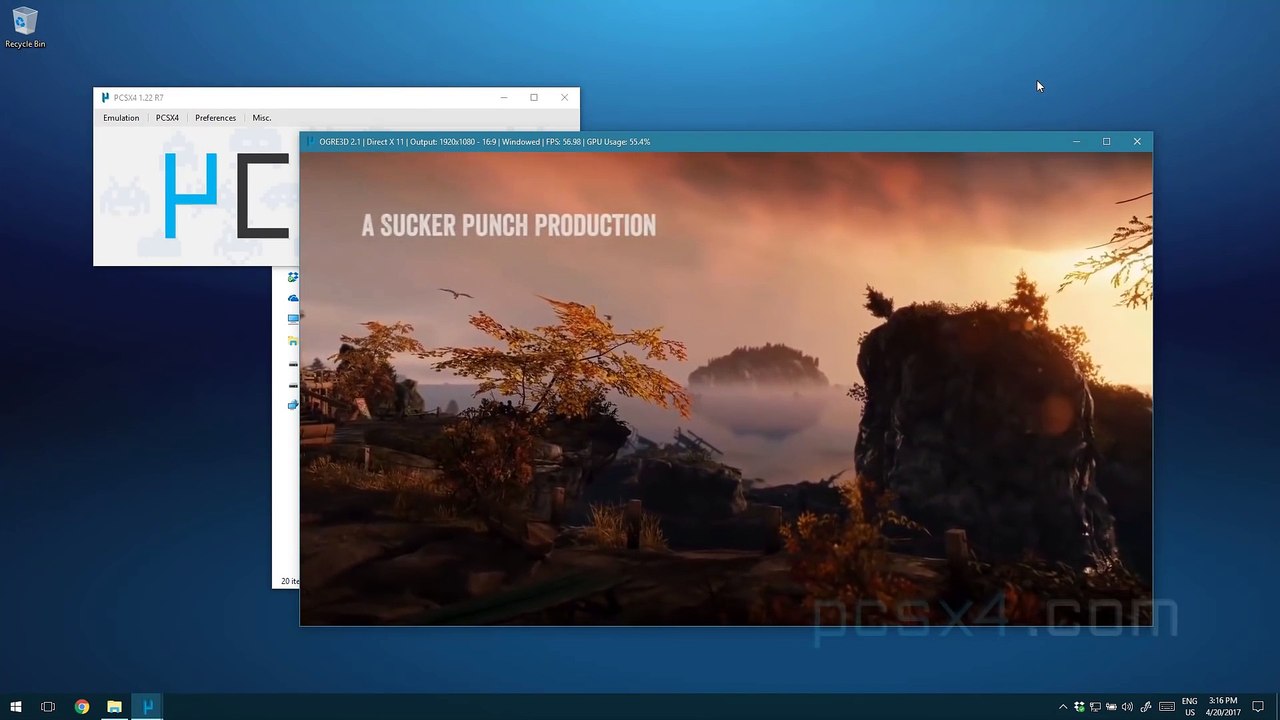Image resolution: width=1280 pixels, height=720 pixels.
Task: Launch Google Chrome from taskbar
Action: coord(81,707)
